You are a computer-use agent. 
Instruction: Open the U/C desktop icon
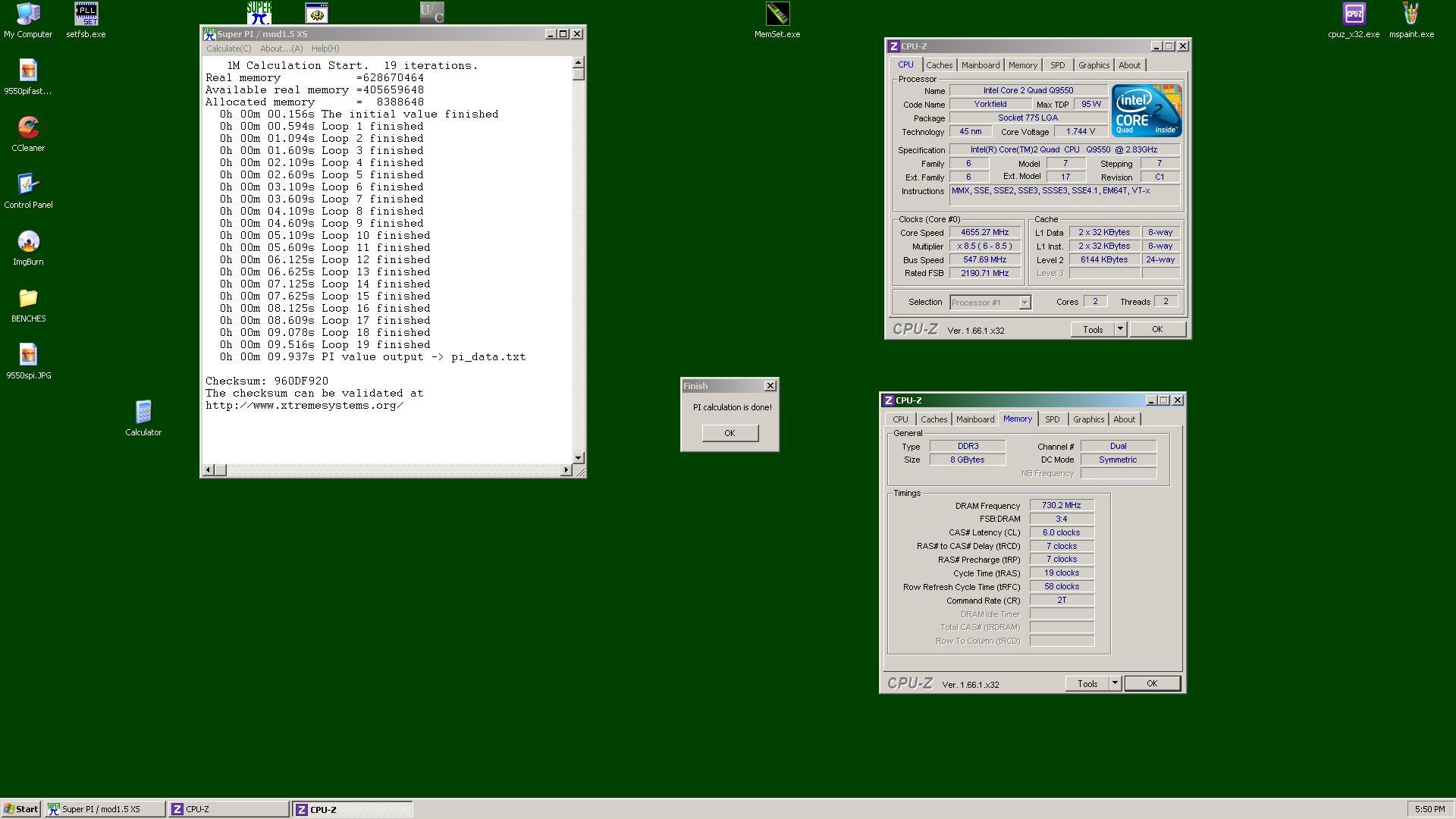(x=432, y=13)
